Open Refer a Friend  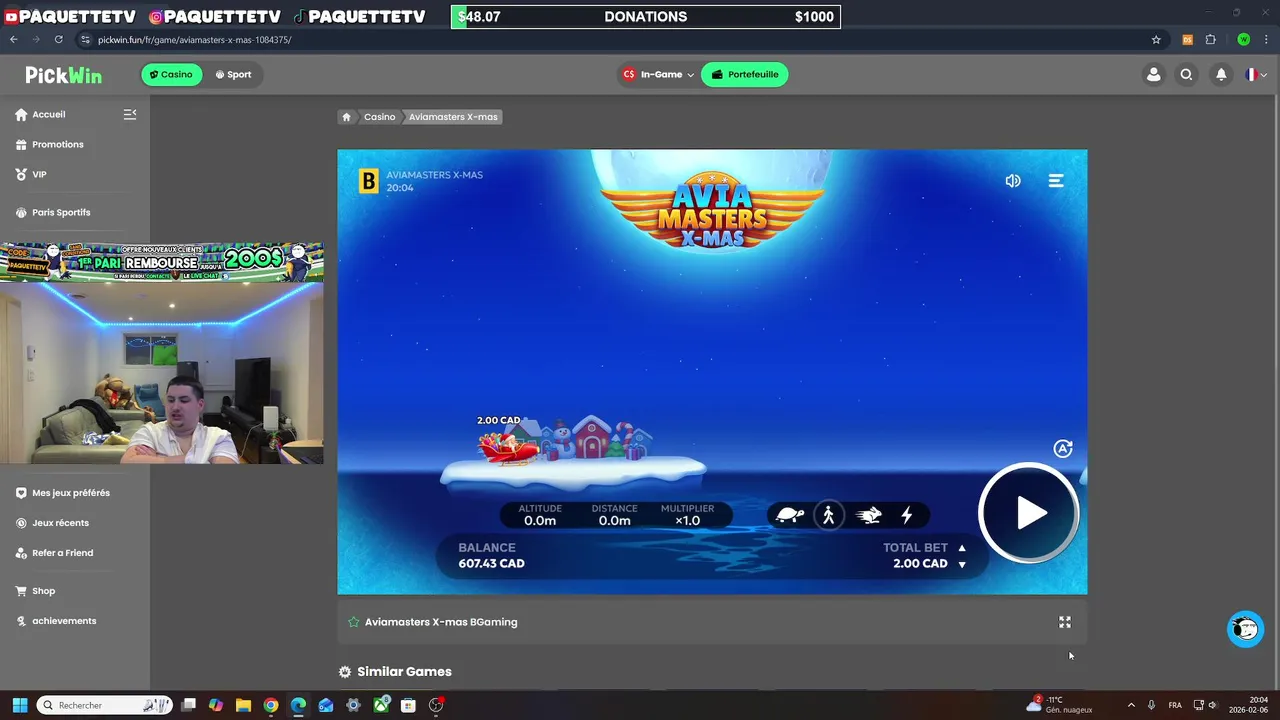click(54, 553)
